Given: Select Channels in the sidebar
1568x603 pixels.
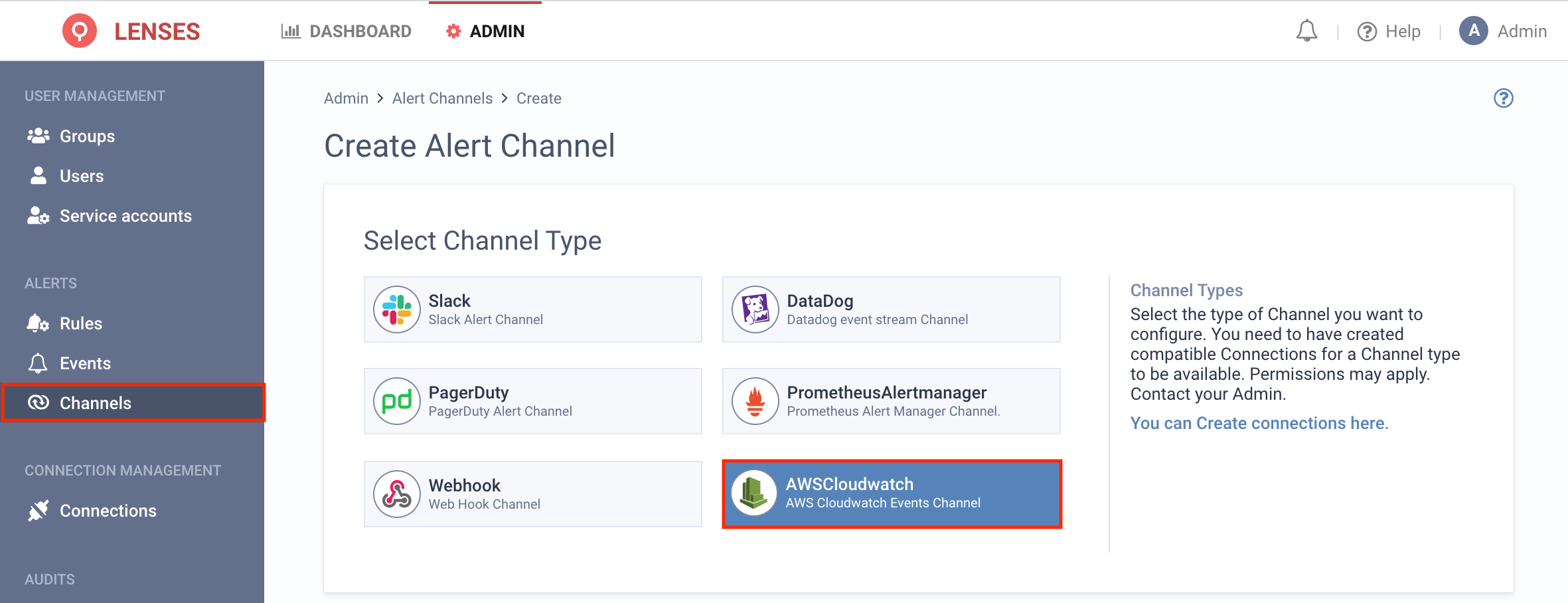Looking at the screenshot, I should (x=132, y=402).
